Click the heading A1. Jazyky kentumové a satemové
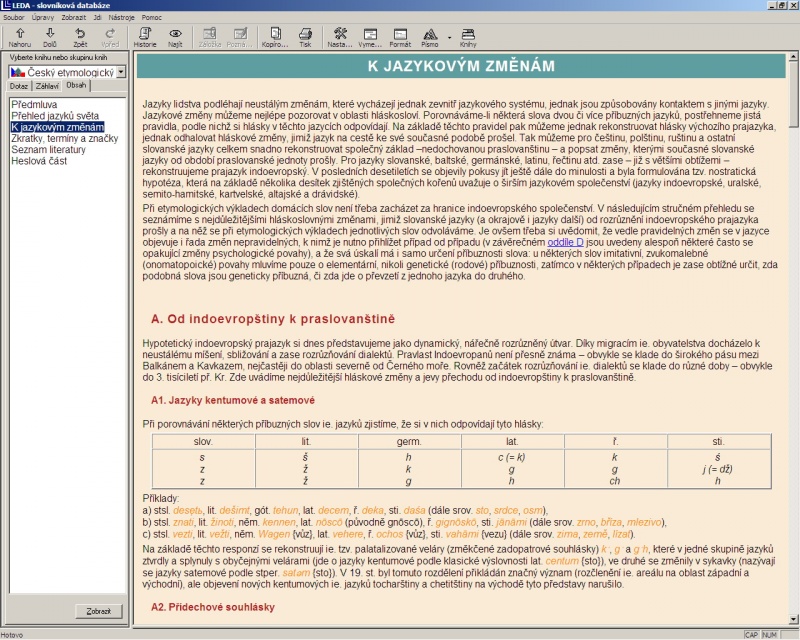The height and width of the screenshot is (640, 800). tap(233, 401)
